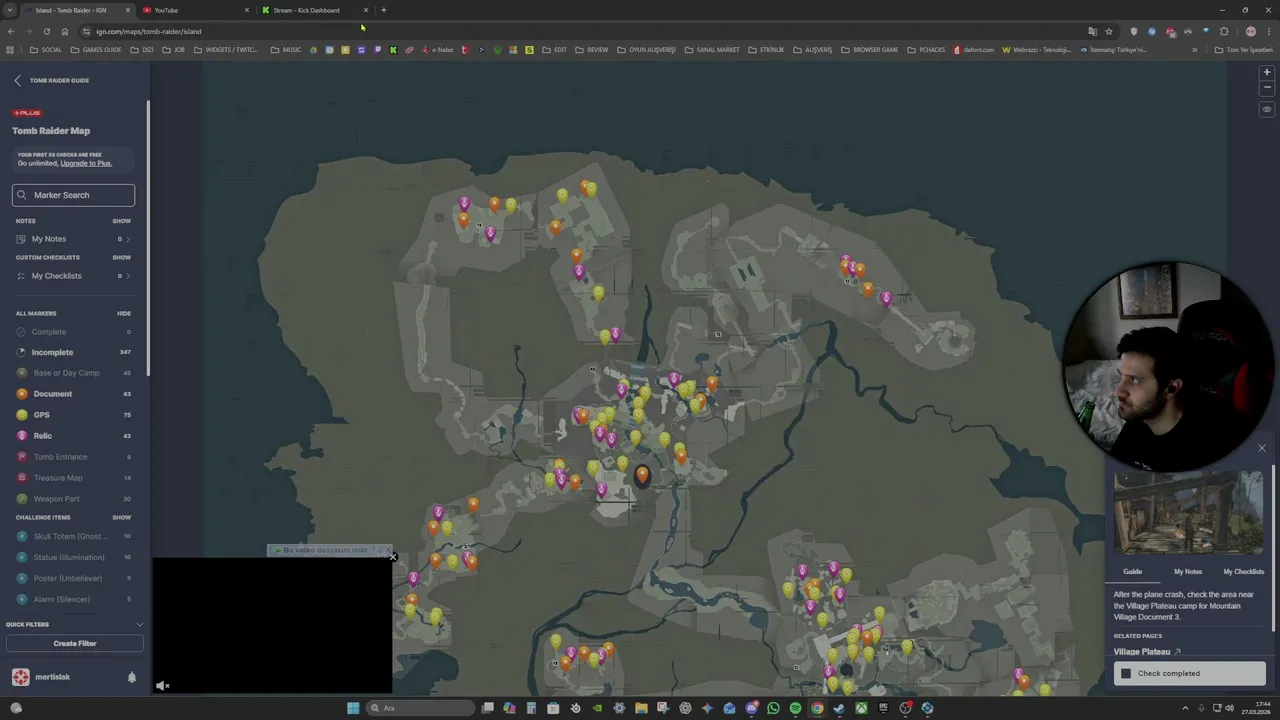Open the SANAL MARKET bookmark folder
The image size is (1280, 720).
[x=712, y=49]
